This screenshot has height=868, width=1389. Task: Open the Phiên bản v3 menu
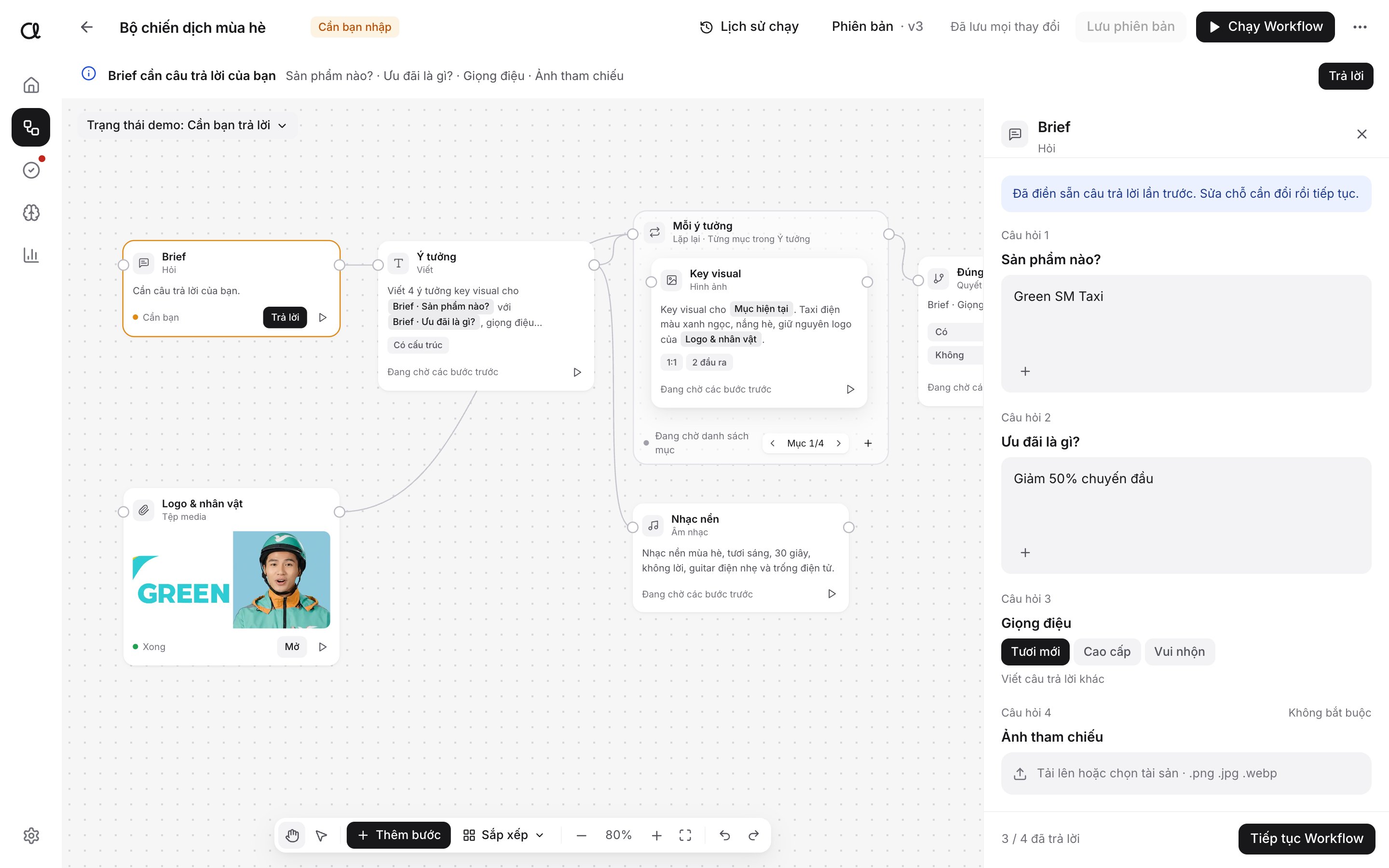pyautogui.click(x=877, y=27)
